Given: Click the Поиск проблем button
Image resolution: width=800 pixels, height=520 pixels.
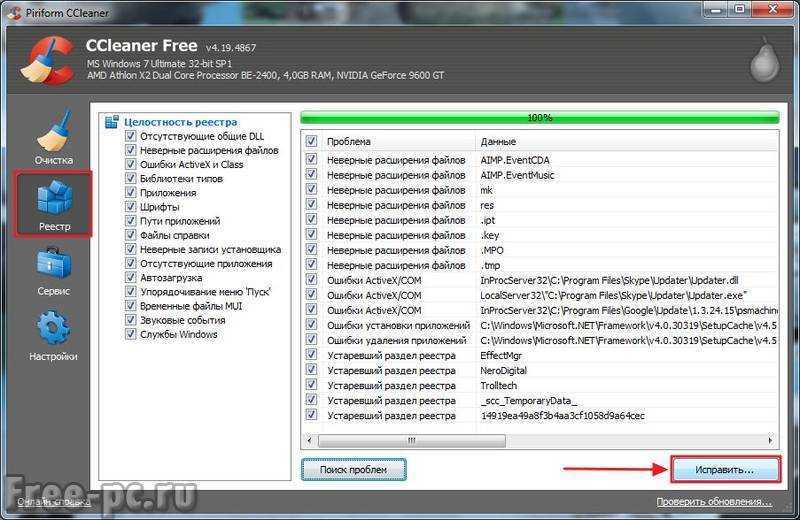Looking at the screenshot, I should (x=354, y=469).
